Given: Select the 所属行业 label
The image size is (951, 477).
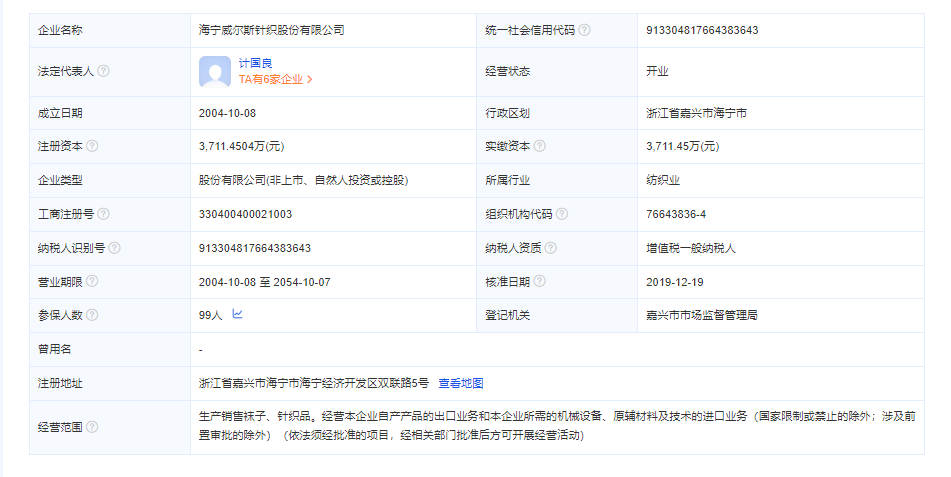Looking at the screenshot, I should (507, 180).
